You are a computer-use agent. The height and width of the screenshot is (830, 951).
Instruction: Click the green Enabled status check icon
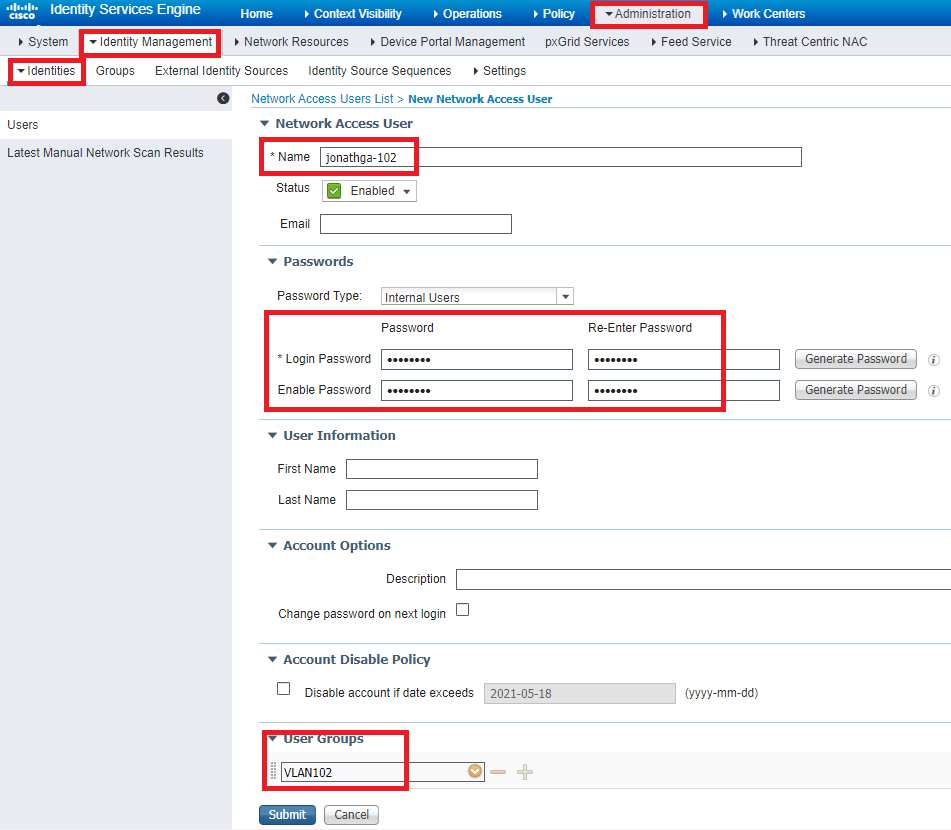pyautogui.click(x=334, y=191)
